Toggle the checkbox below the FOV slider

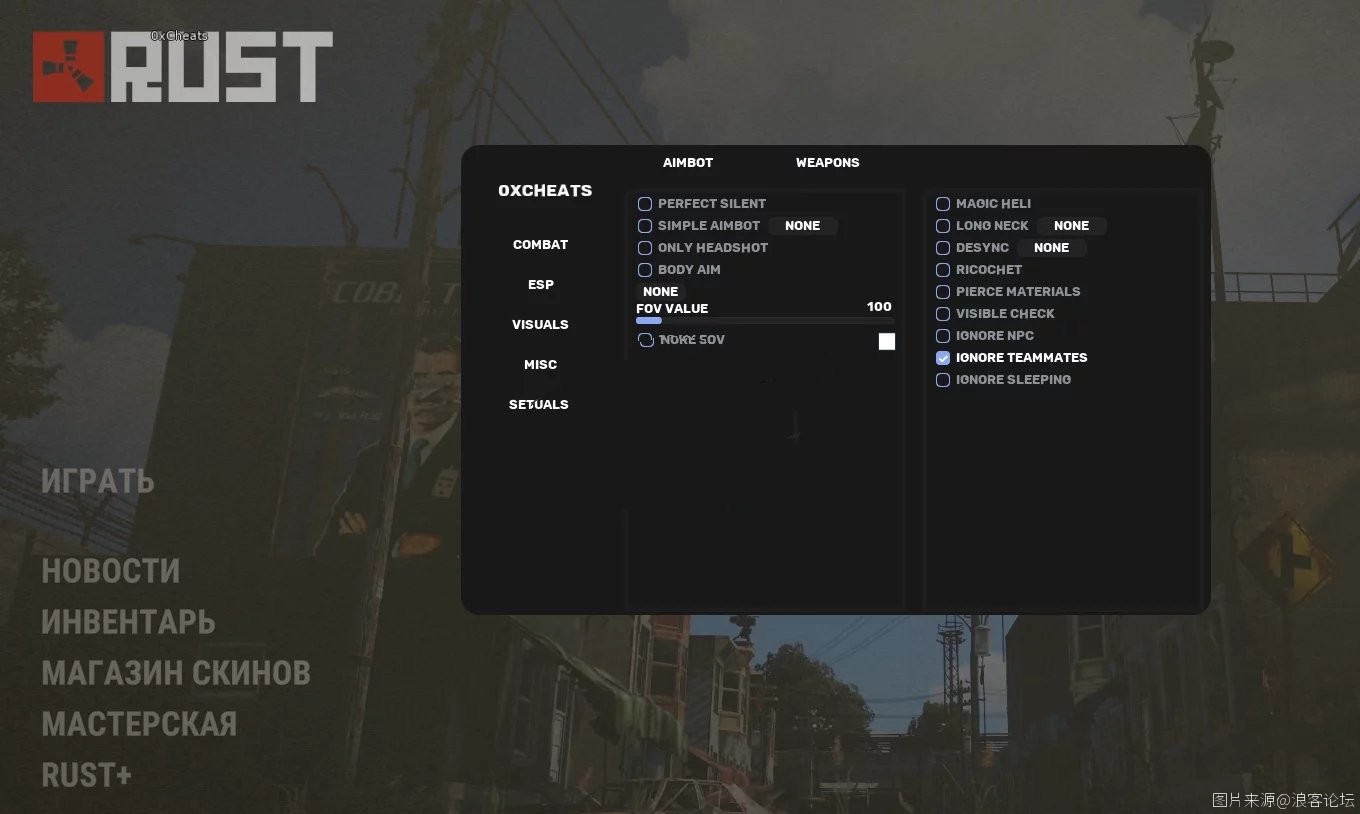click(646, 341)
